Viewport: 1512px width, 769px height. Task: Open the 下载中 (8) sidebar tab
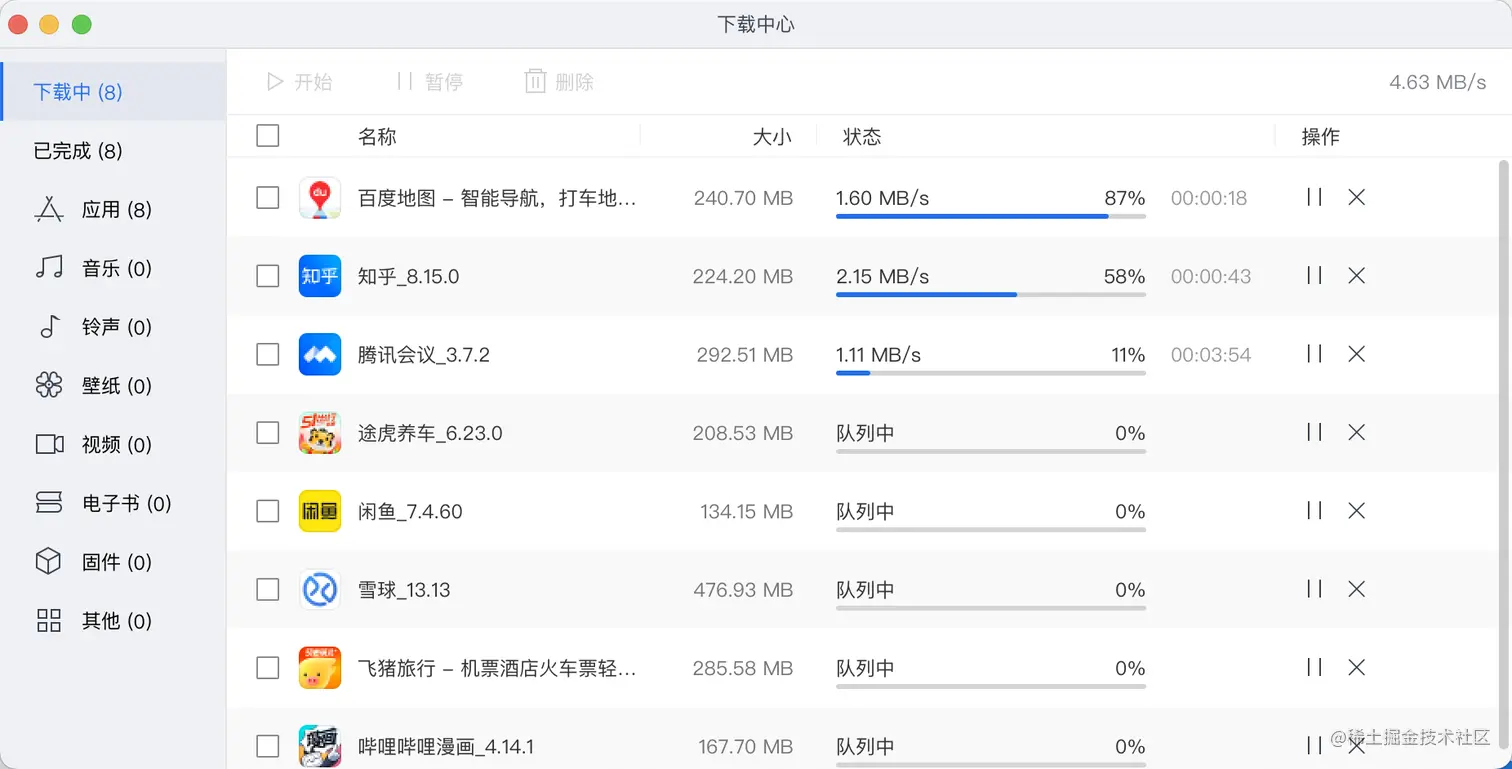coord(113,92)
